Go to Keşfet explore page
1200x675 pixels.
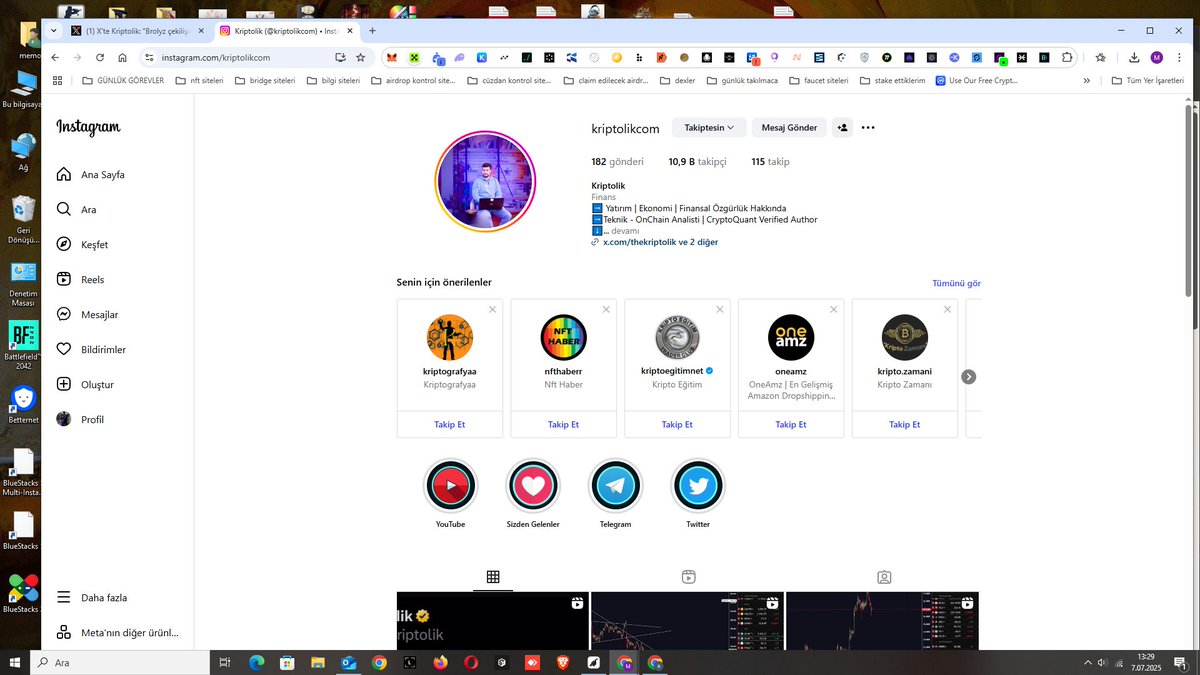tap(82, 244)
